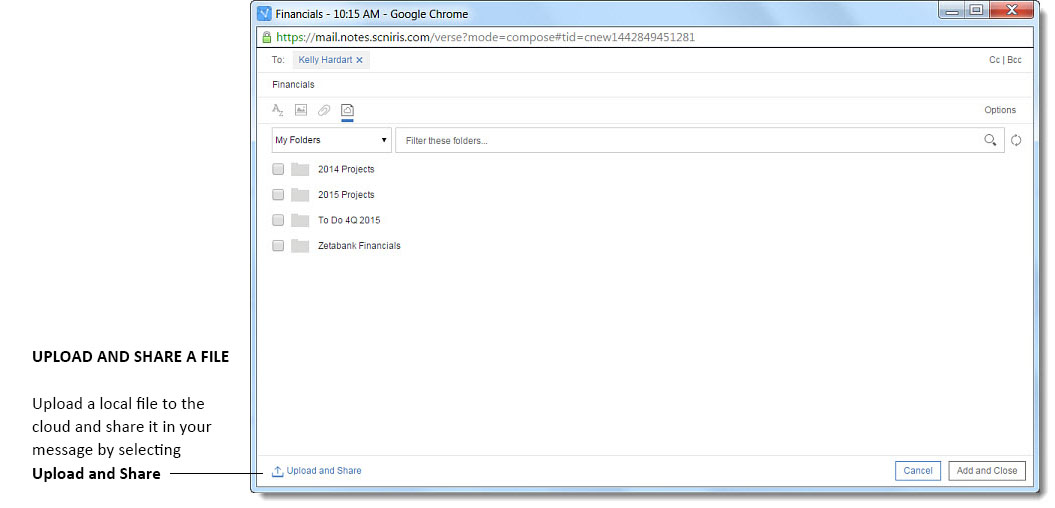Close the Chrome window
Screen dimensions: 1055x508
(x=1011, y=10)
